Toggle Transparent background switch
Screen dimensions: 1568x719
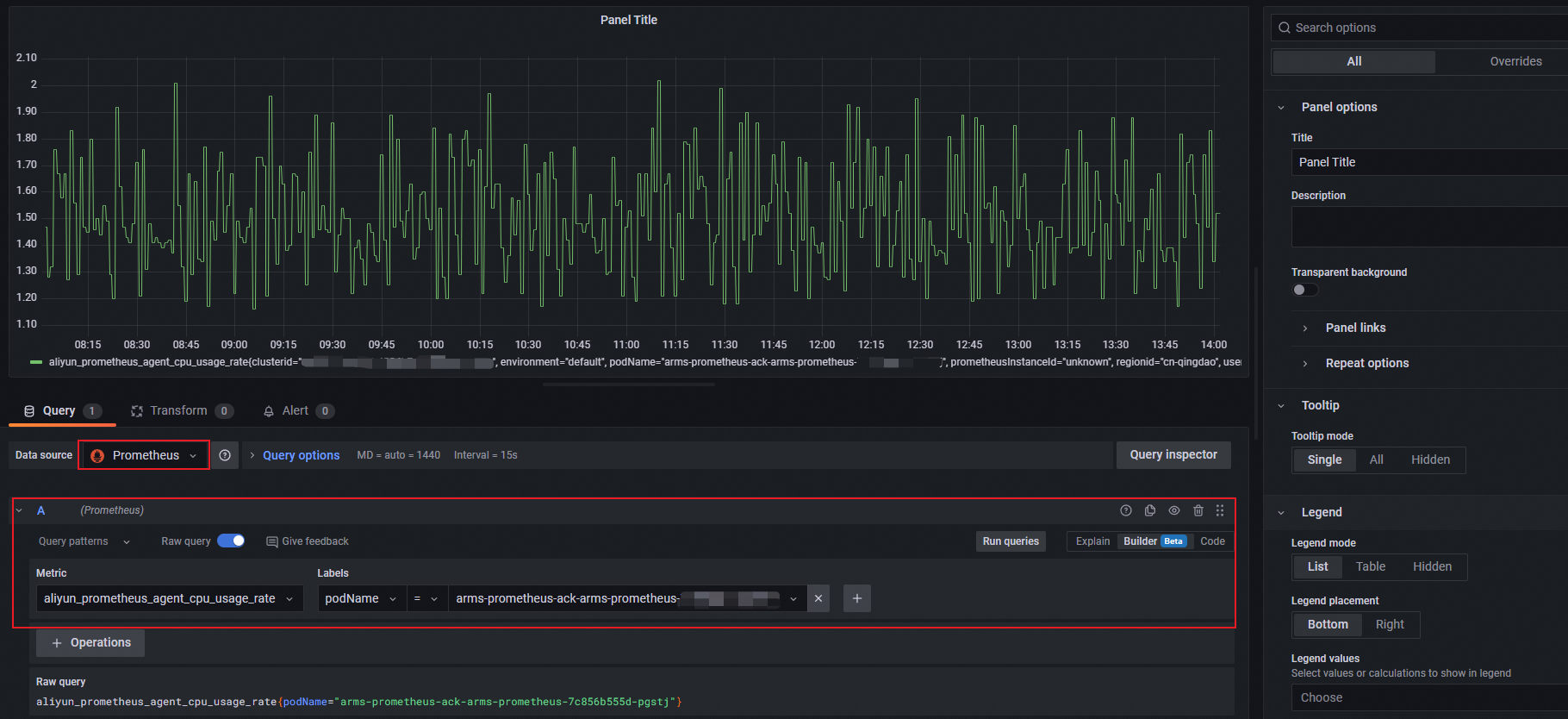[x=1305, y=290]
